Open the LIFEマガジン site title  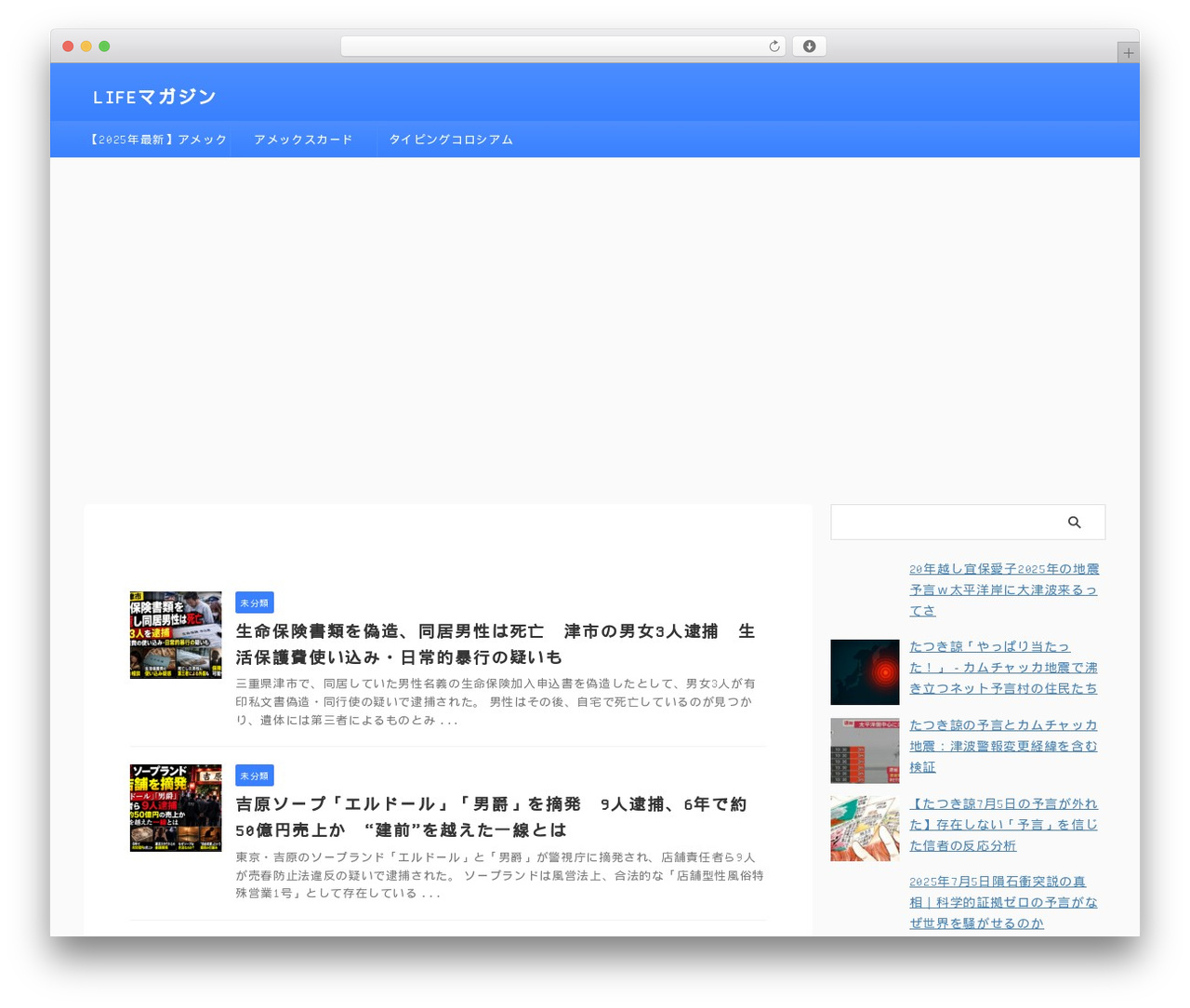[x=154, y=97]
